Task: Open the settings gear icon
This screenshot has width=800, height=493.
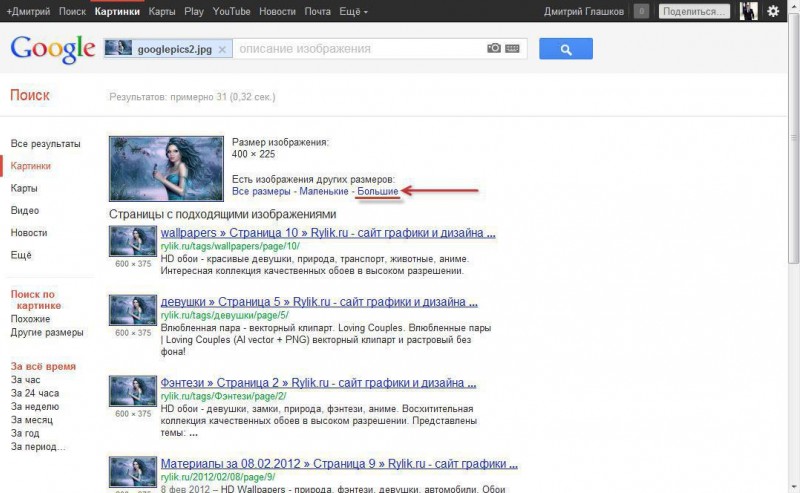Action: click(x=773, y=11)
